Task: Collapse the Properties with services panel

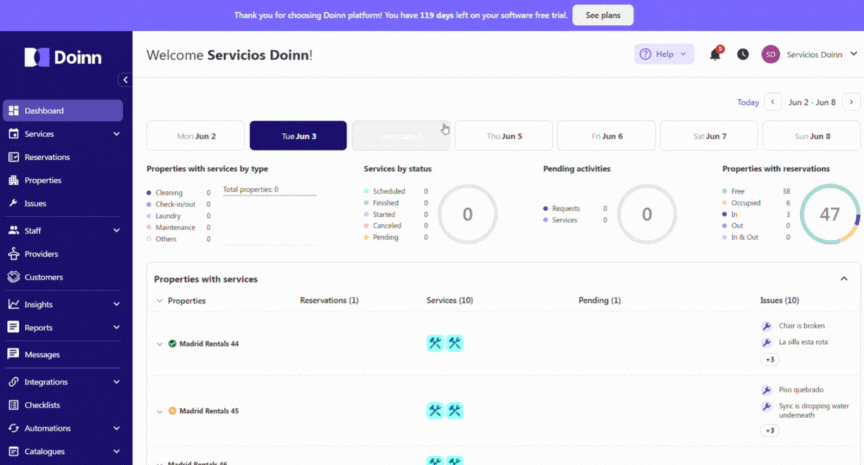Action: click(844, 279)
